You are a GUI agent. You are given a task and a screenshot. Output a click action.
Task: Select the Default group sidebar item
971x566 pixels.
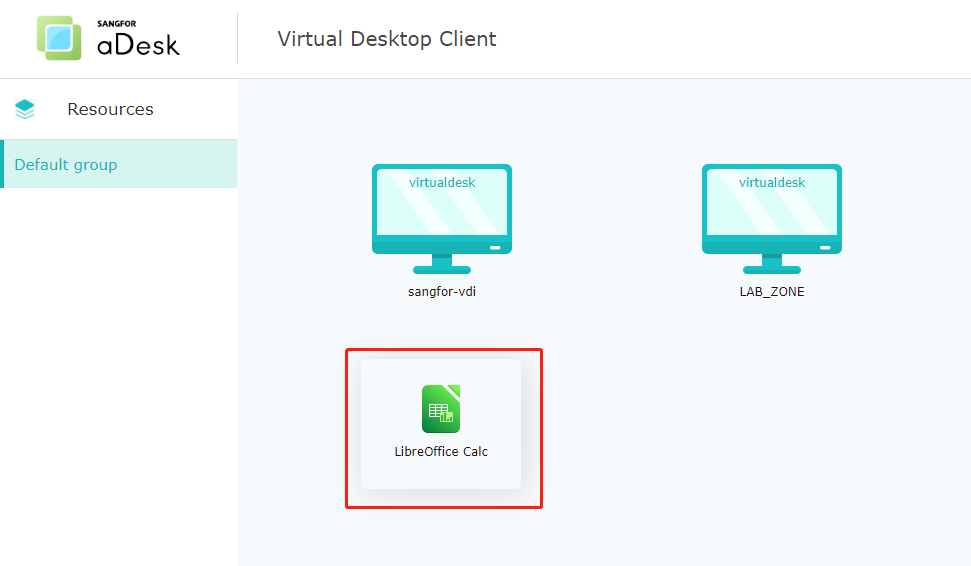(118, 164)
